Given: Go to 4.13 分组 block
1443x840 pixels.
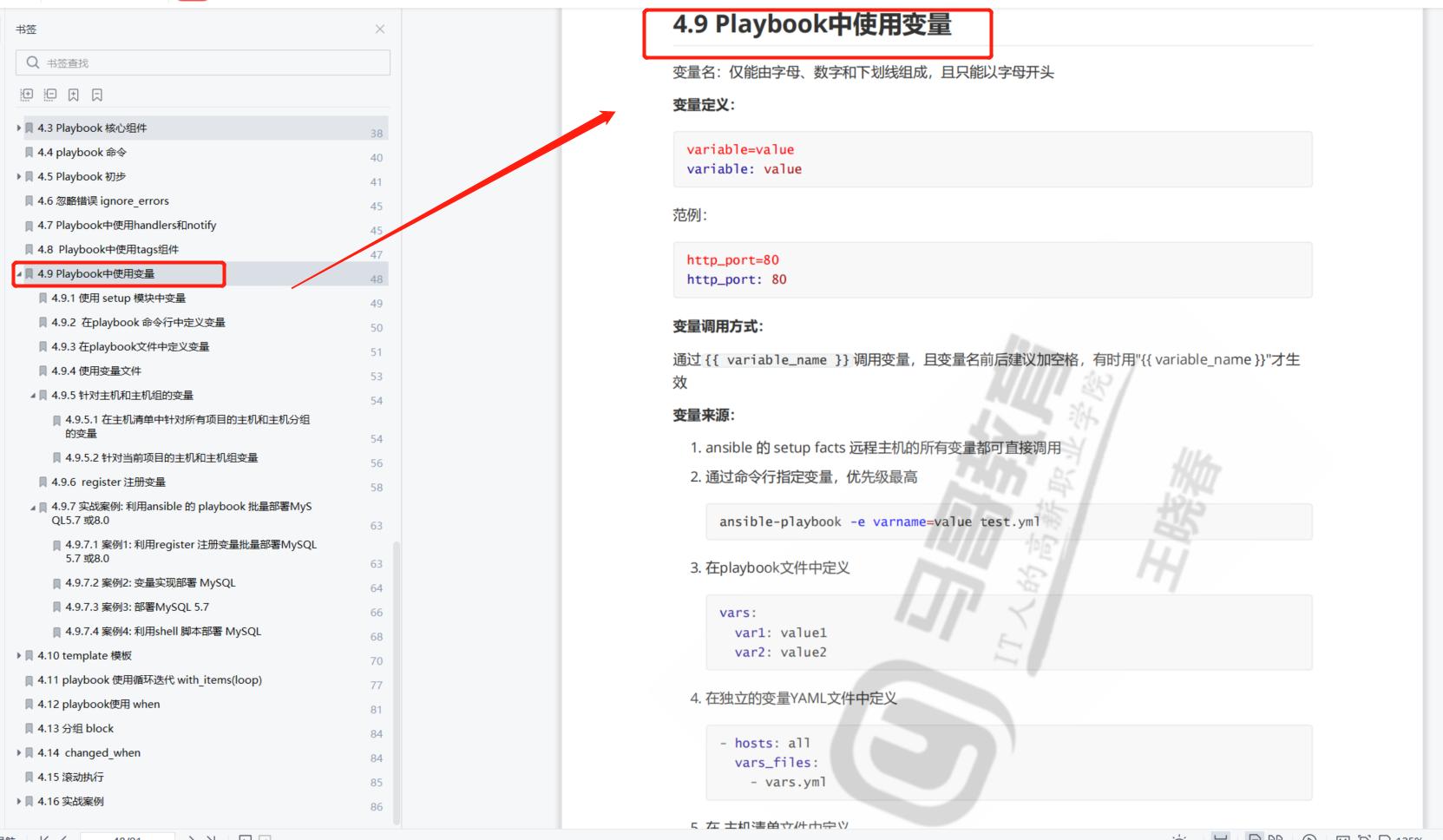Looking at the screenshot, I should 75,729.
